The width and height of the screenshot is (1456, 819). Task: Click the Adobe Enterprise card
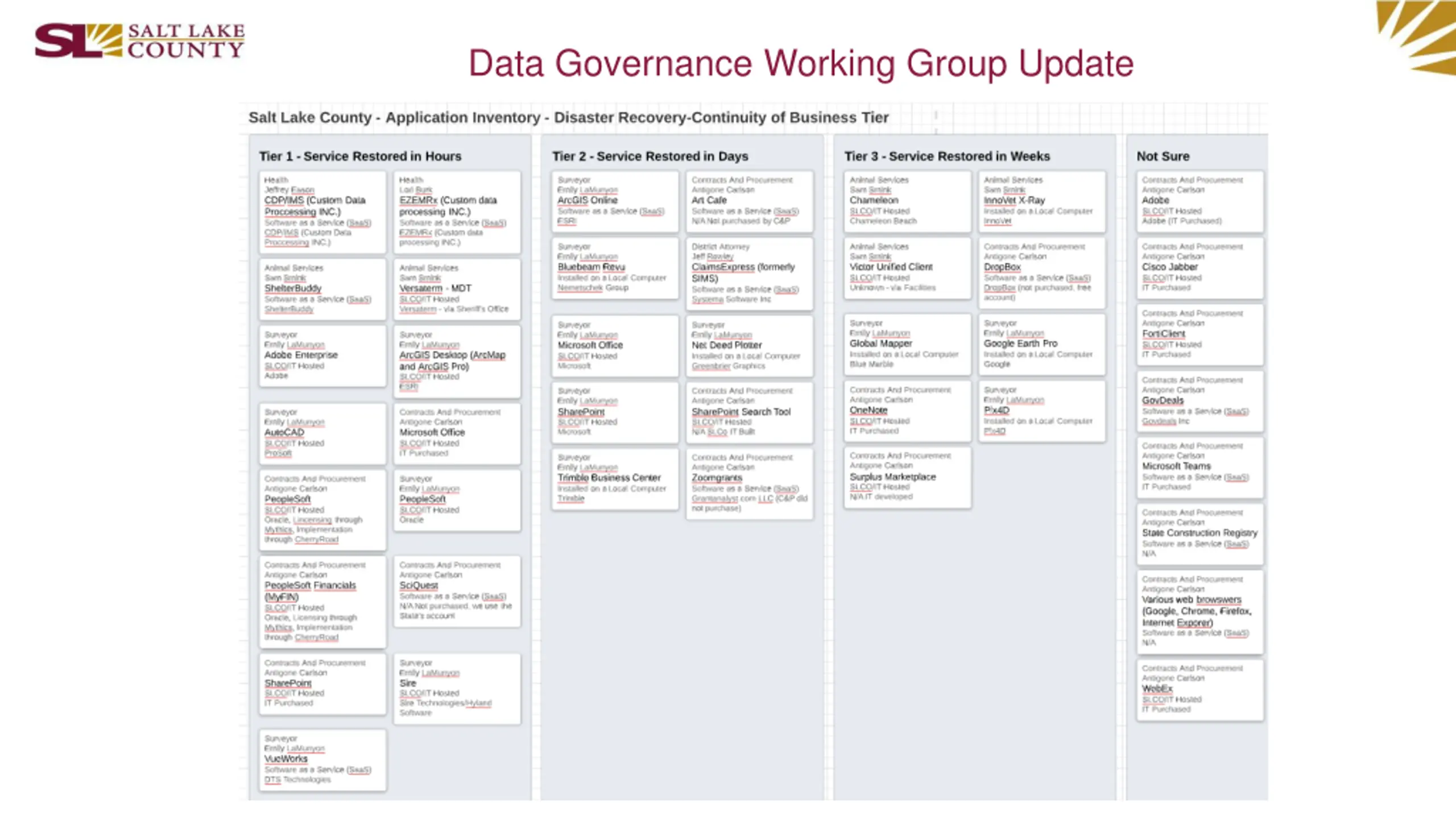coord(322,357)
